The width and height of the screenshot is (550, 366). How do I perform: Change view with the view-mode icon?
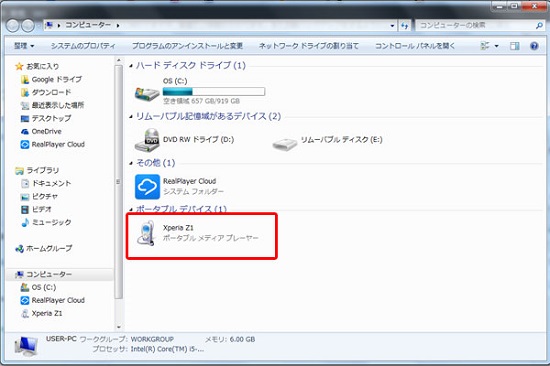tap(485, 46)
